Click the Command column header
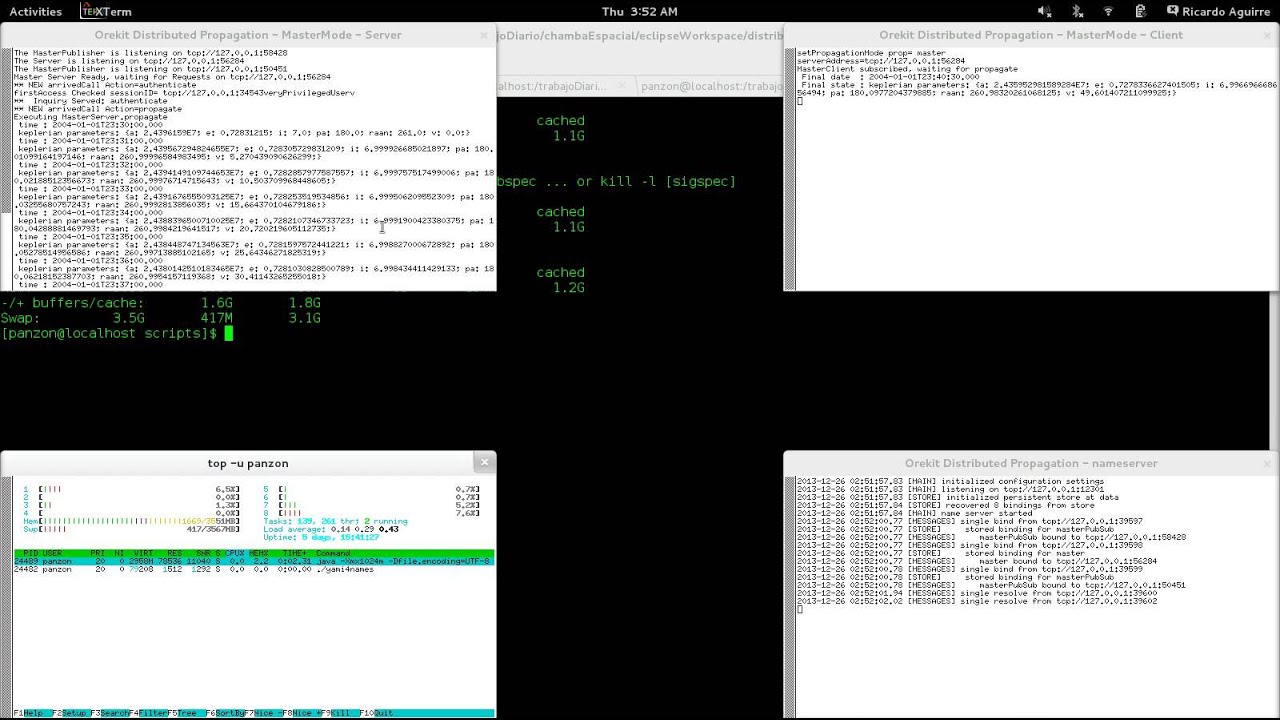 tap(333, 553)
